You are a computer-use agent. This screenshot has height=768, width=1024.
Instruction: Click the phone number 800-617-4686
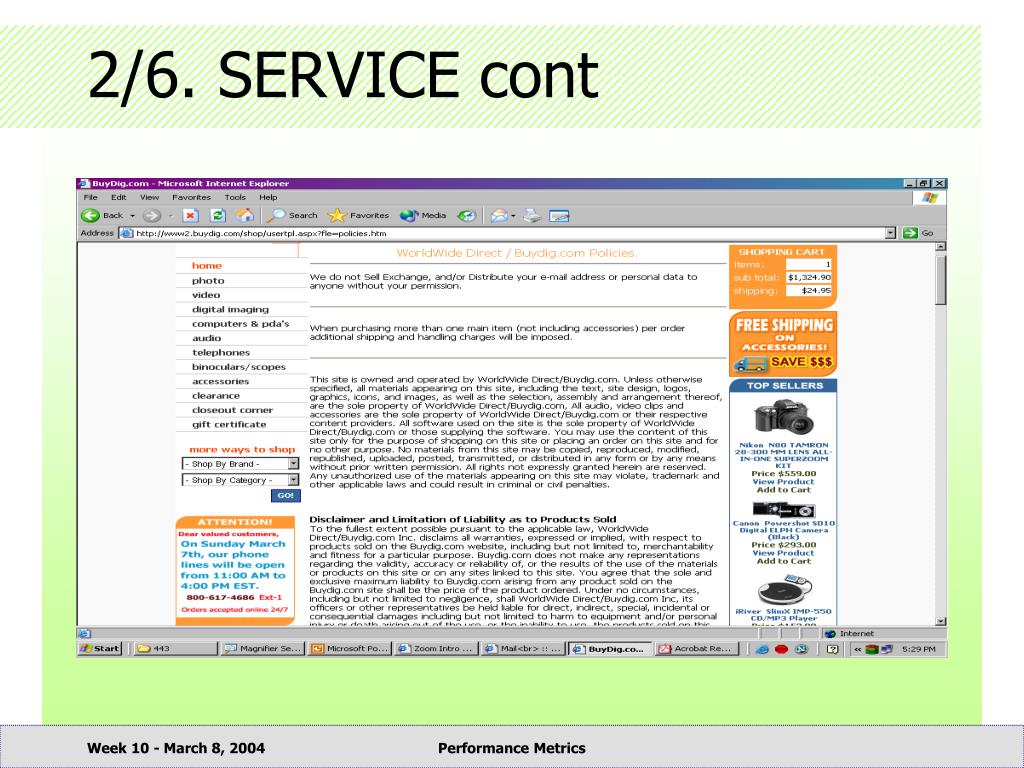pyautogui.click(x=220, y=598)
